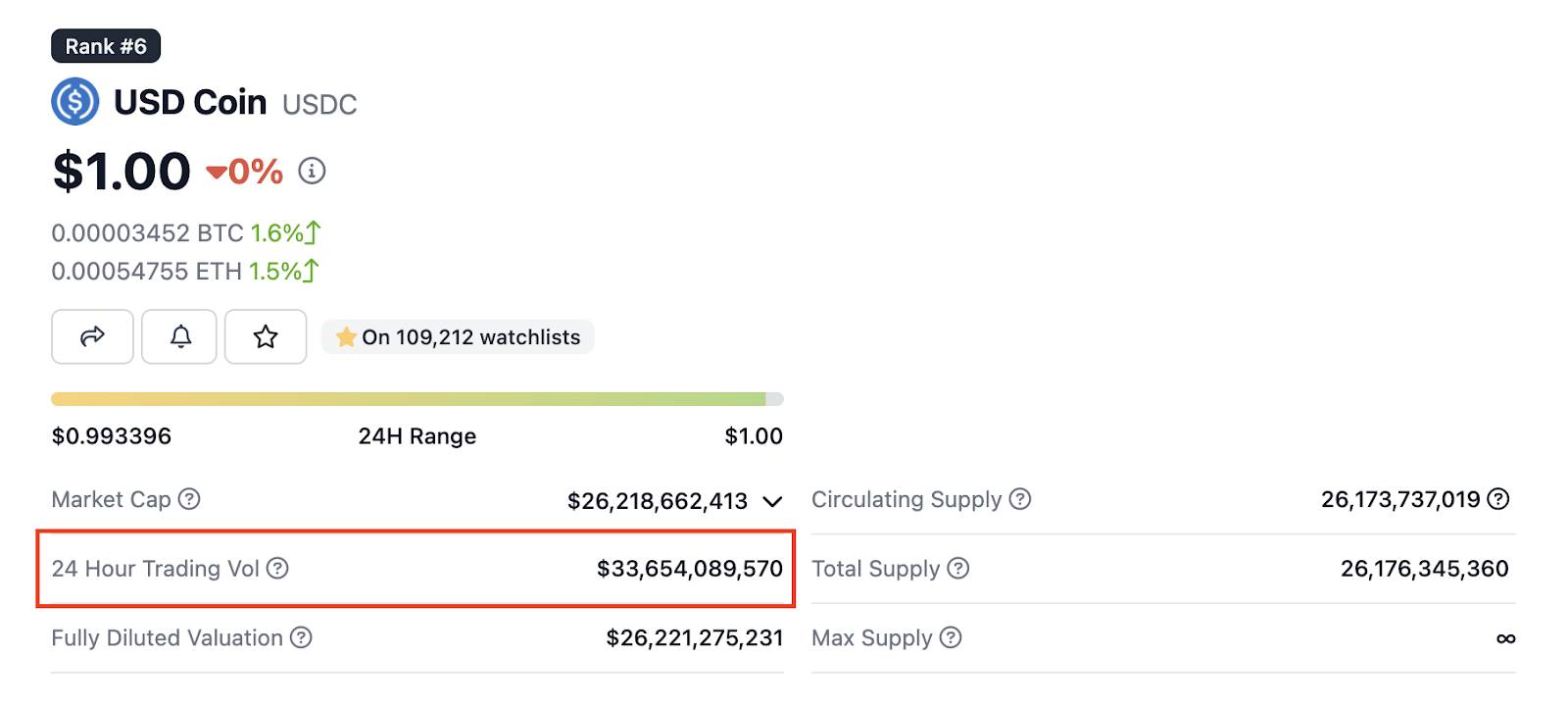Click 26,176,345,360 total supply value

pyautogui.click(x=1425, y=569)
